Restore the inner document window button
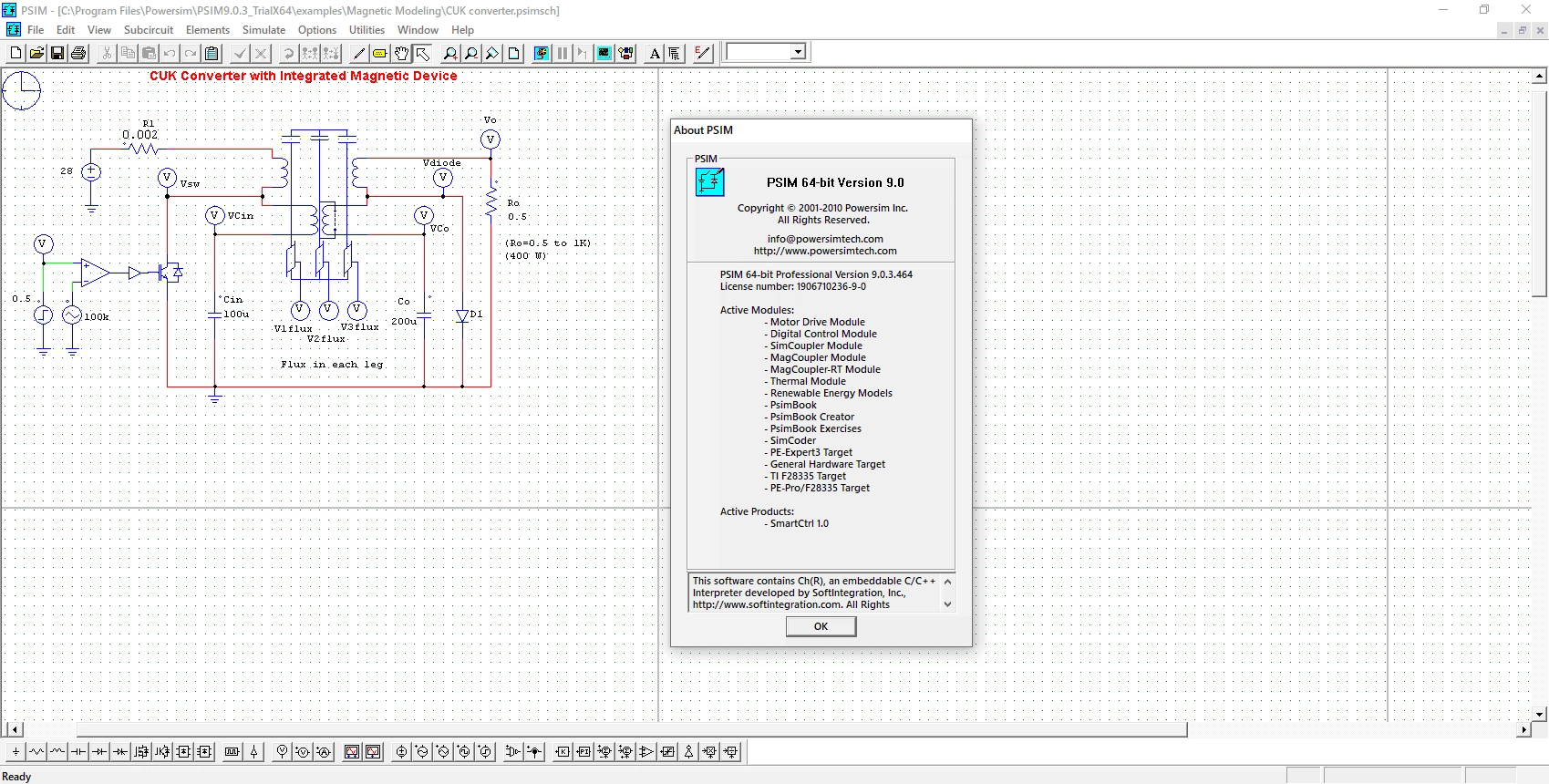The height and width of the screenshot is (784, 1549). (1522, 30)
